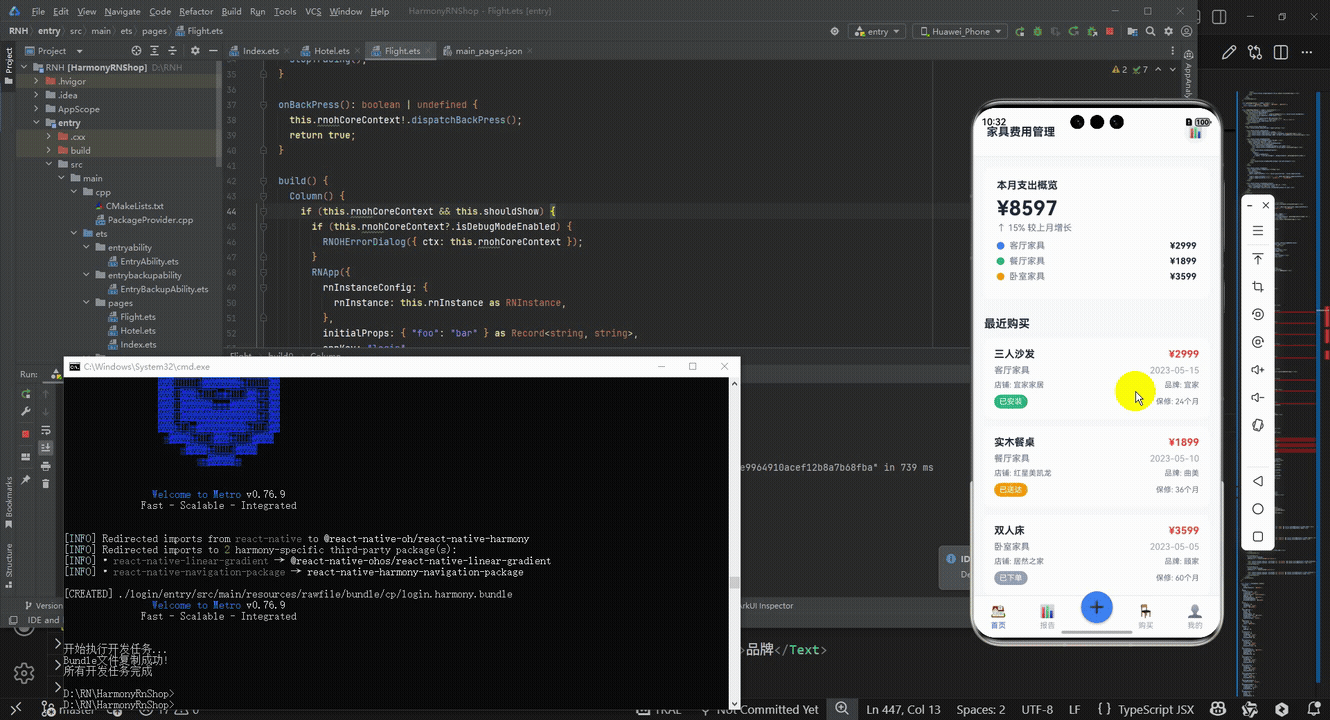Open the File menu
The image size is (1330, 720).
click(38, 12)
